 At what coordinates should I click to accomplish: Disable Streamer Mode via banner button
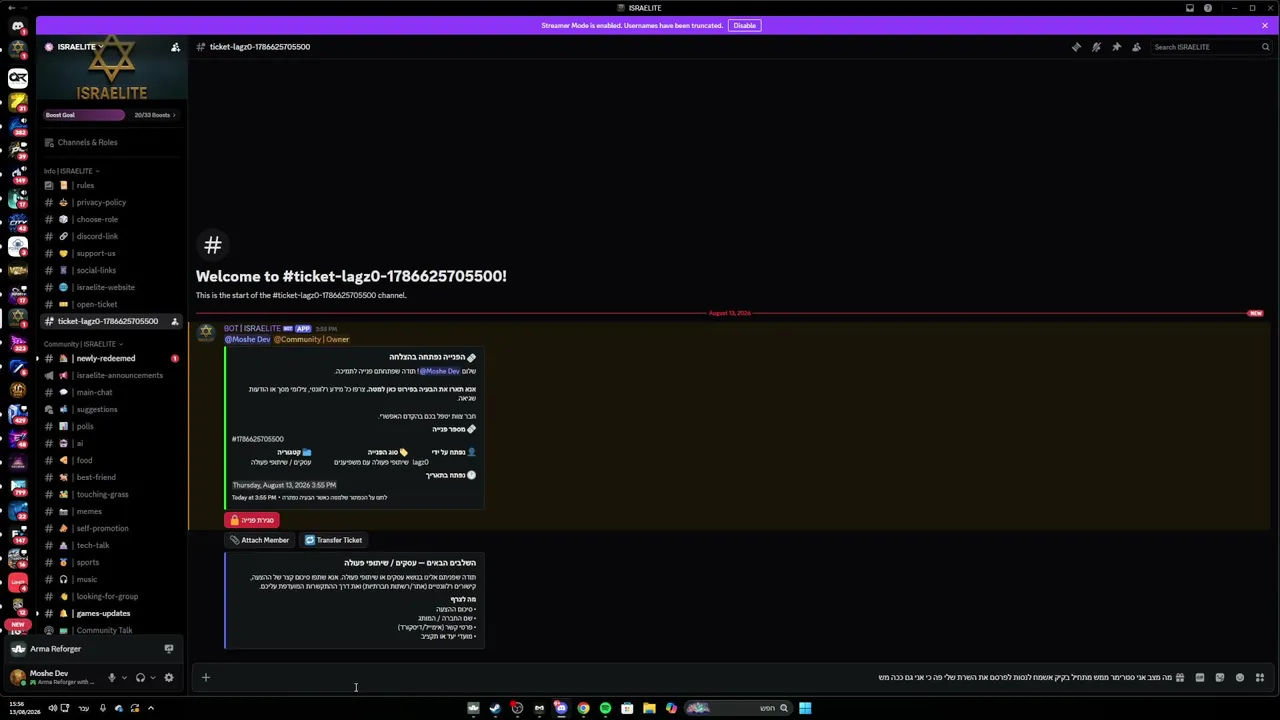tap(744, 25)
